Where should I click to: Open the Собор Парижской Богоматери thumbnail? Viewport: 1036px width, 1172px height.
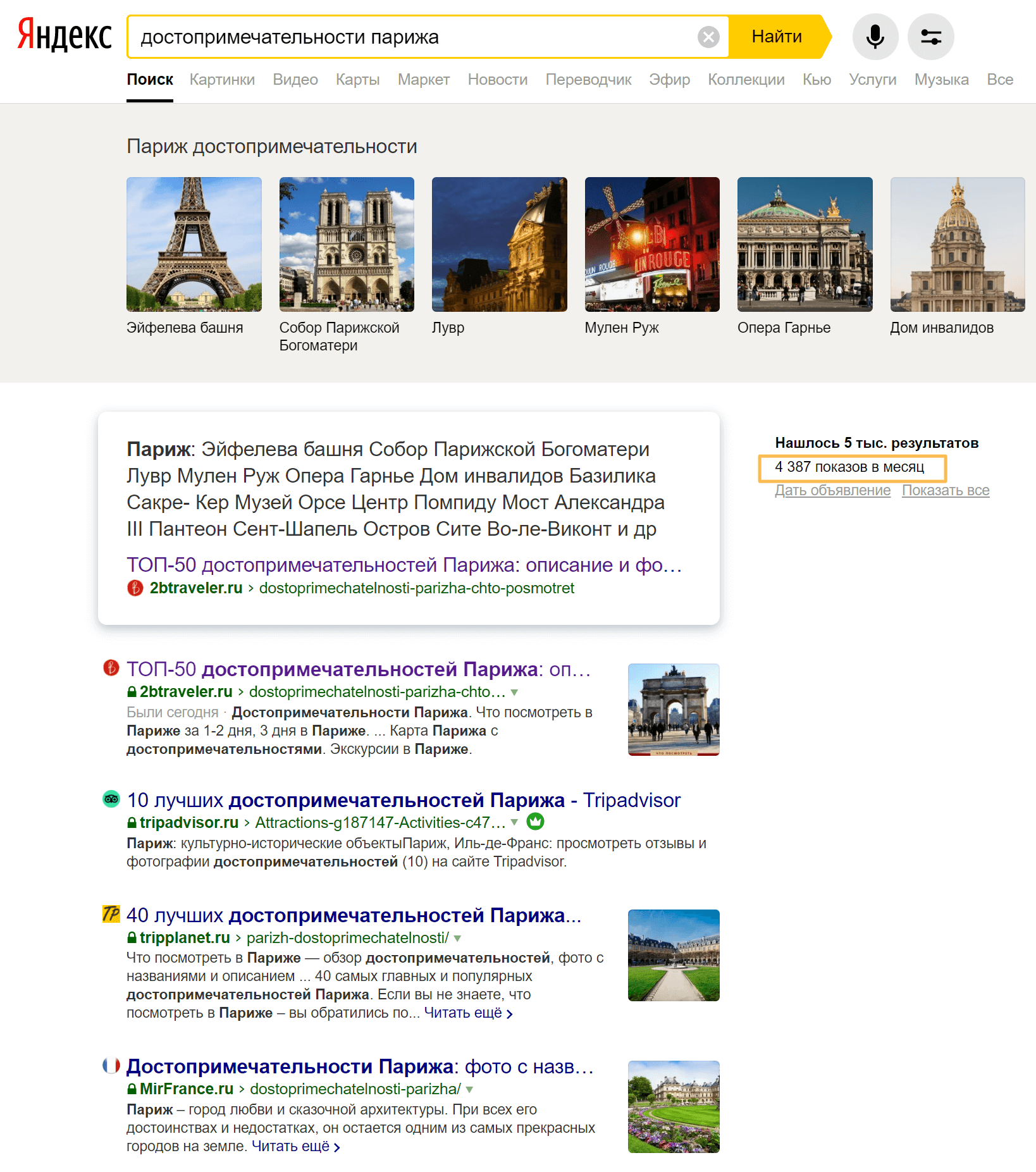tap(347, 244)
